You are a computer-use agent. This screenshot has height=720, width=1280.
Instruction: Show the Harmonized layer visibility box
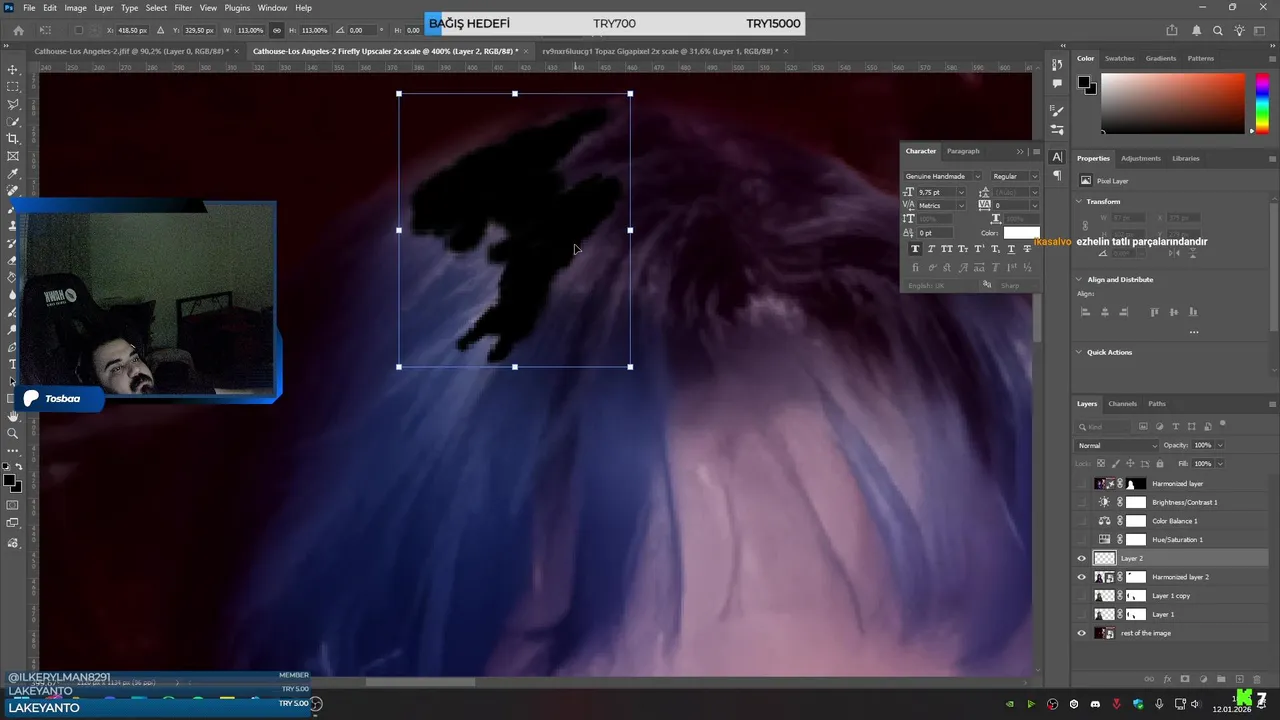(1081, 483)
